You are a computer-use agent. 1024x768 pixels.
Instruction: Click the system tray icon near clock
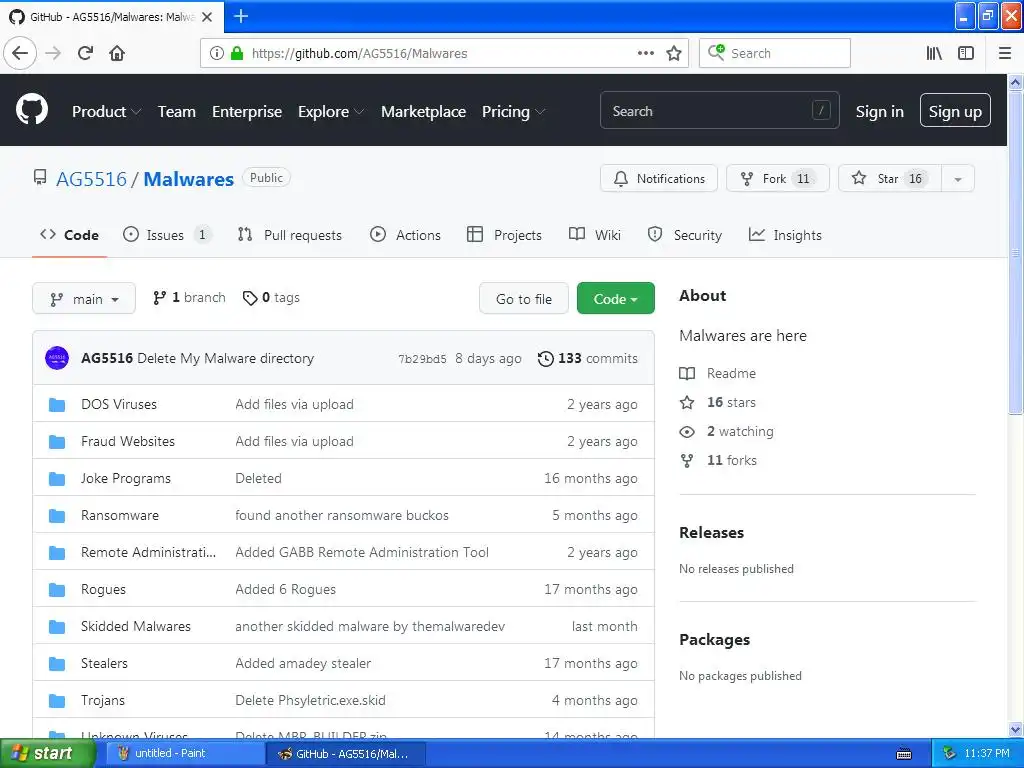(950, 754)
